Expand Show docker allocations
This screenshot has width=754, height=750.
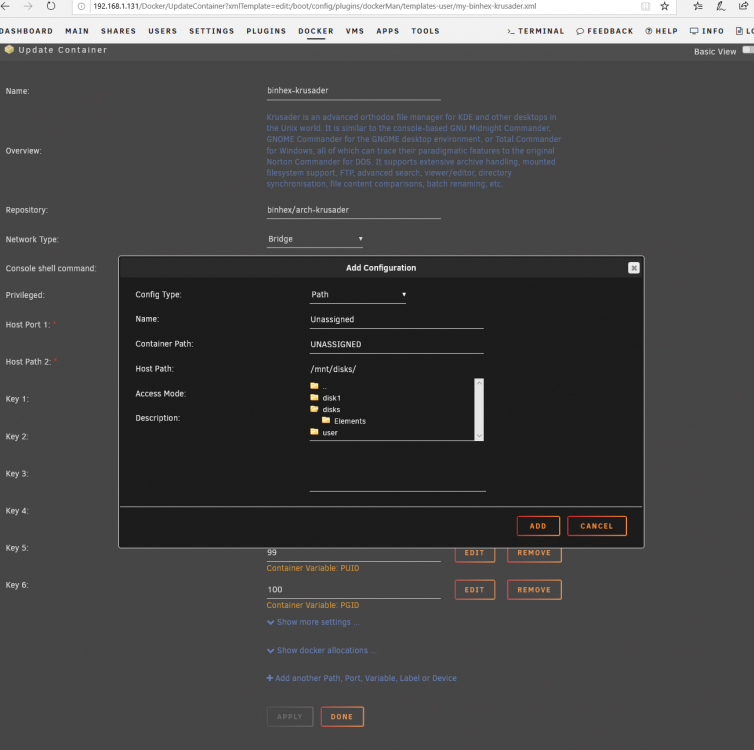point(321,650)
